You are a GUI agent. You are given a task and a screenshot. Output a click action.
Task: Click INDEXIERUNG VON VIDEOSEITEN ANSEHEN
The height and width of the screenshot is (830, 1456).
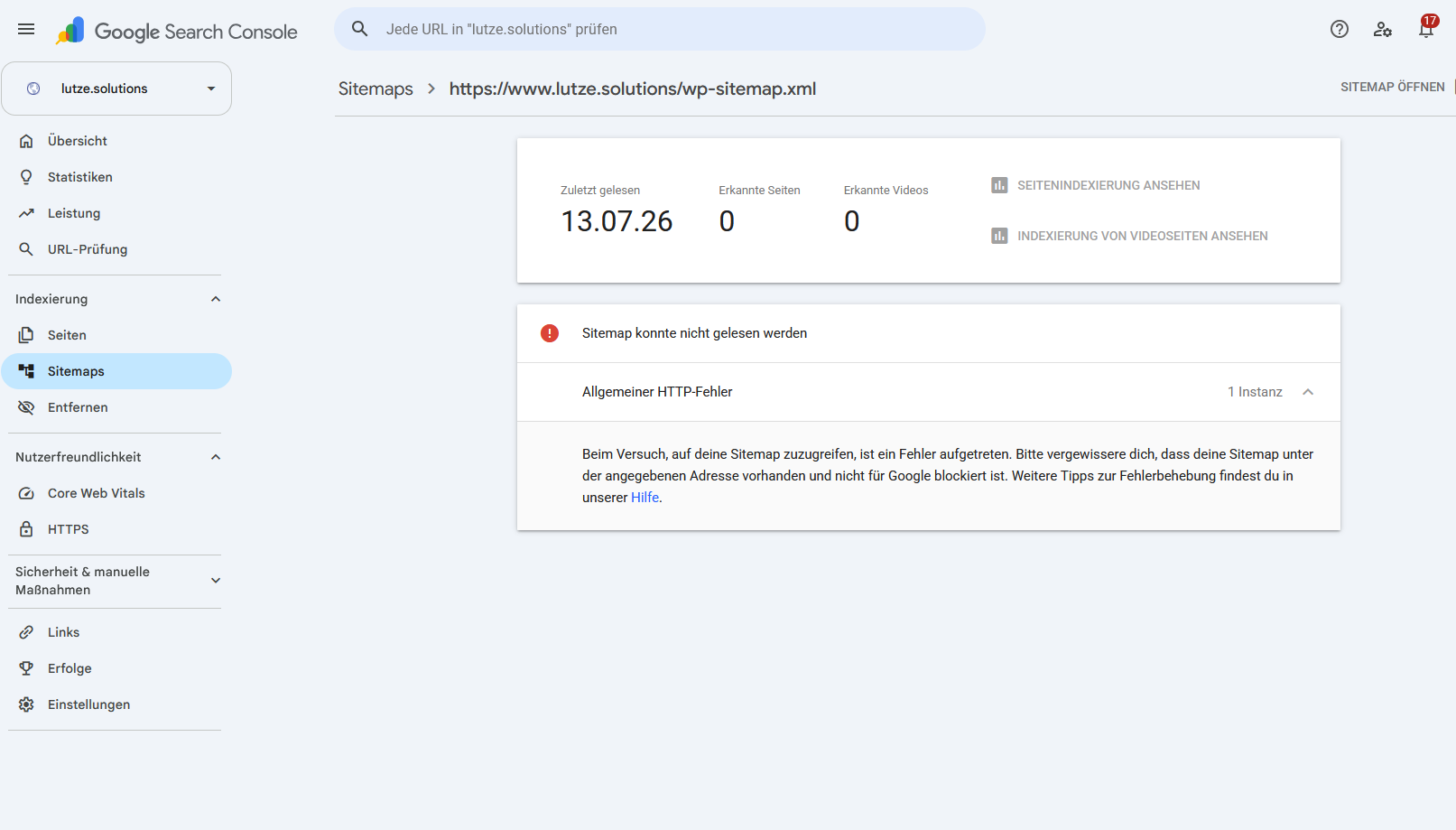point(1142,236)
